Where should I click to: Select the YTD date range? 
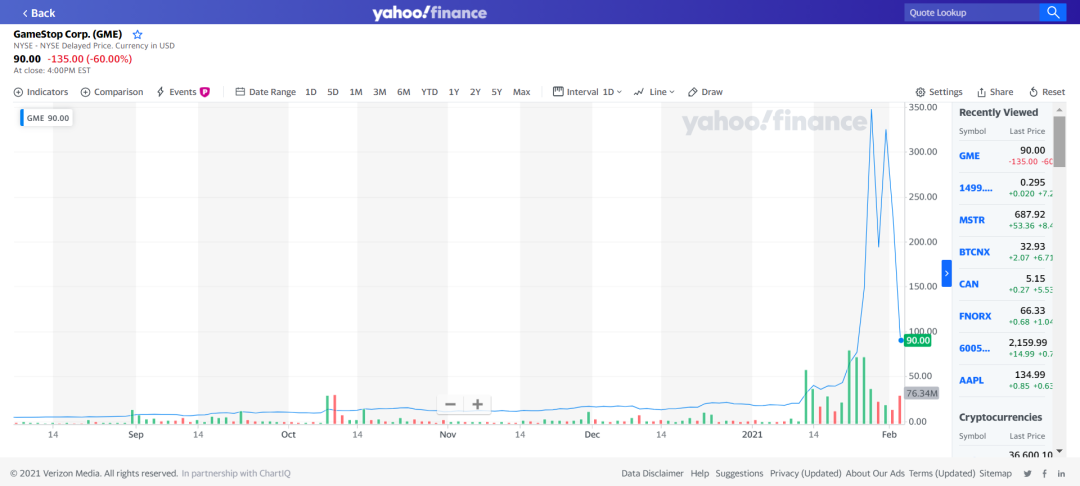[x=429, y=92]
